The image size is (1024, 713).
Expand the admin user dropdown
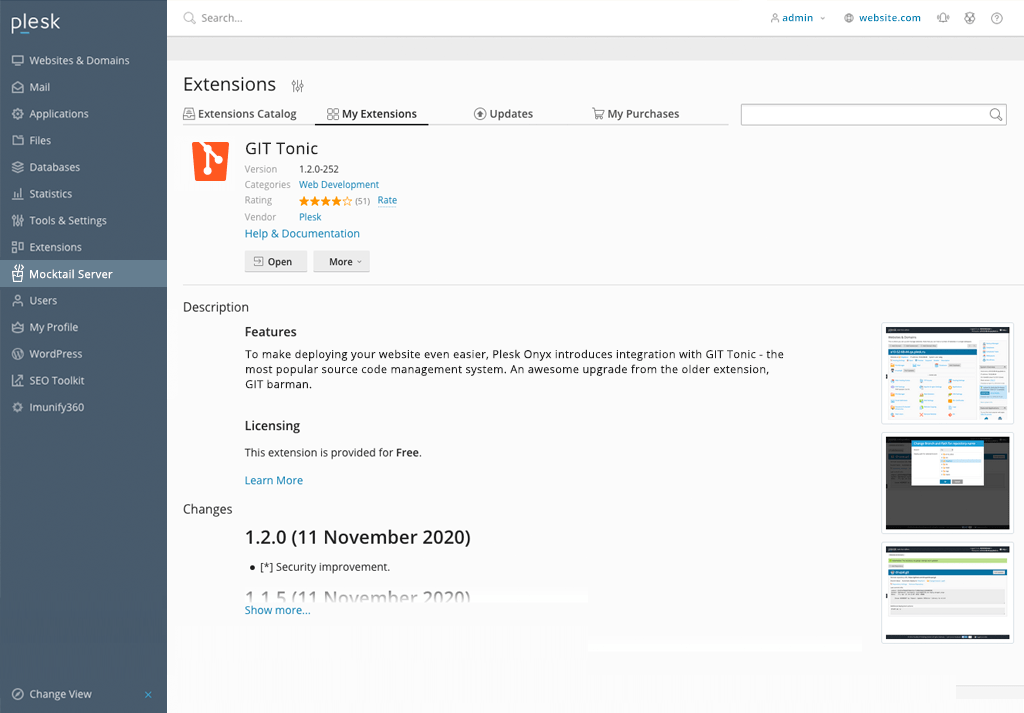(797, 18)
